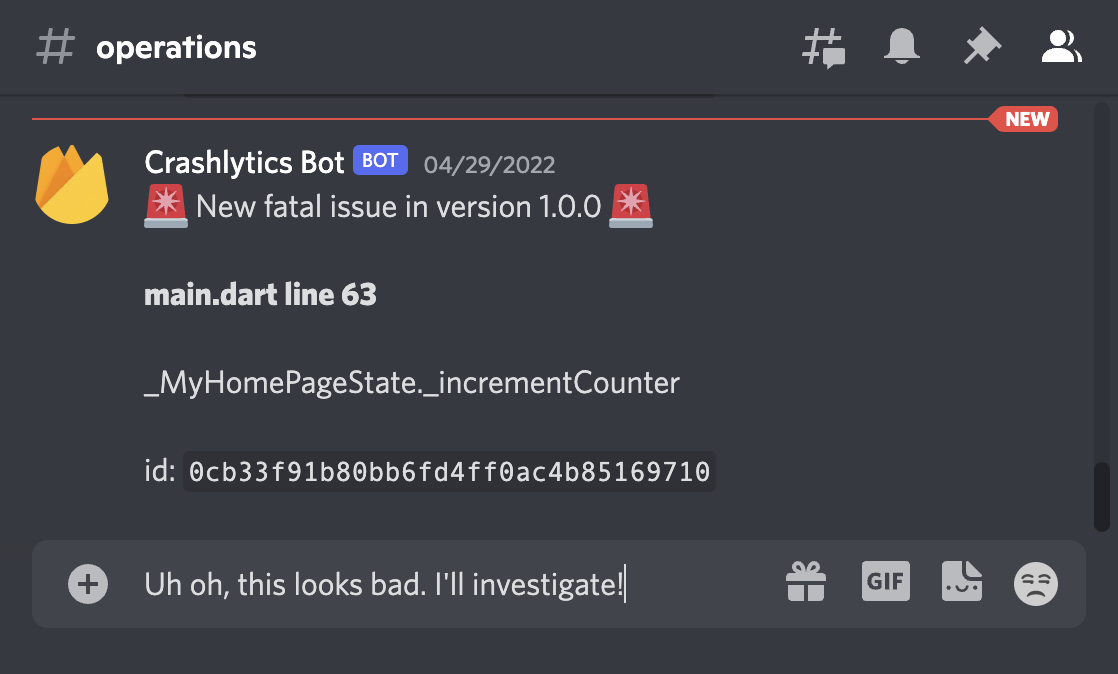Select the crash id code block text

pyautogui.click(x=450, y=471)
